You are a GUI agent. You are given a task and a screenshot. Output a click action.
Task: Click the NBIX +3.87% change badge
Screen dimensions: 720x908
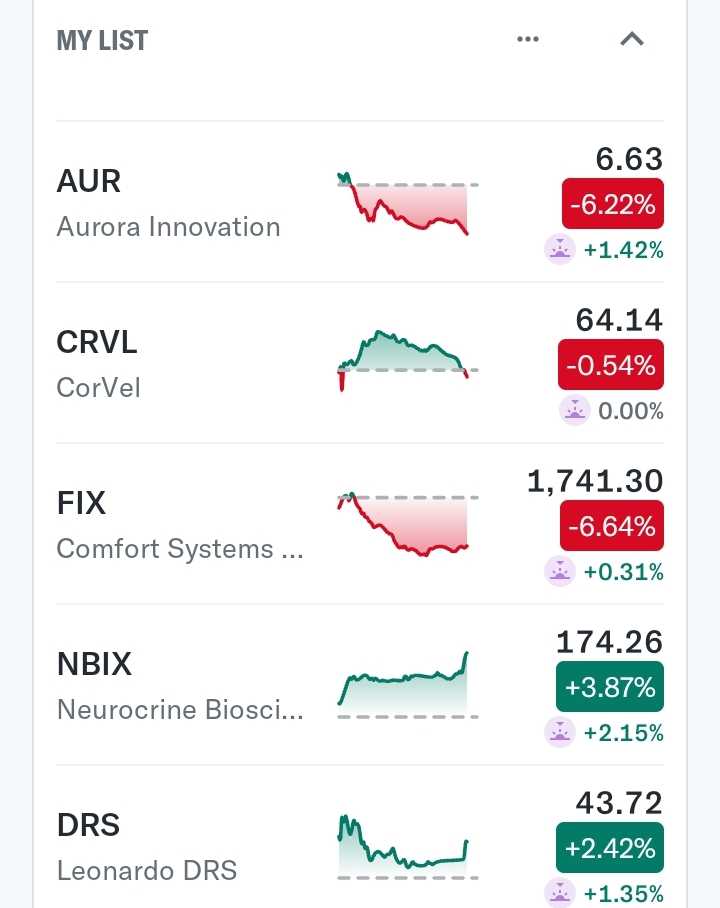(x=610, y=687)
